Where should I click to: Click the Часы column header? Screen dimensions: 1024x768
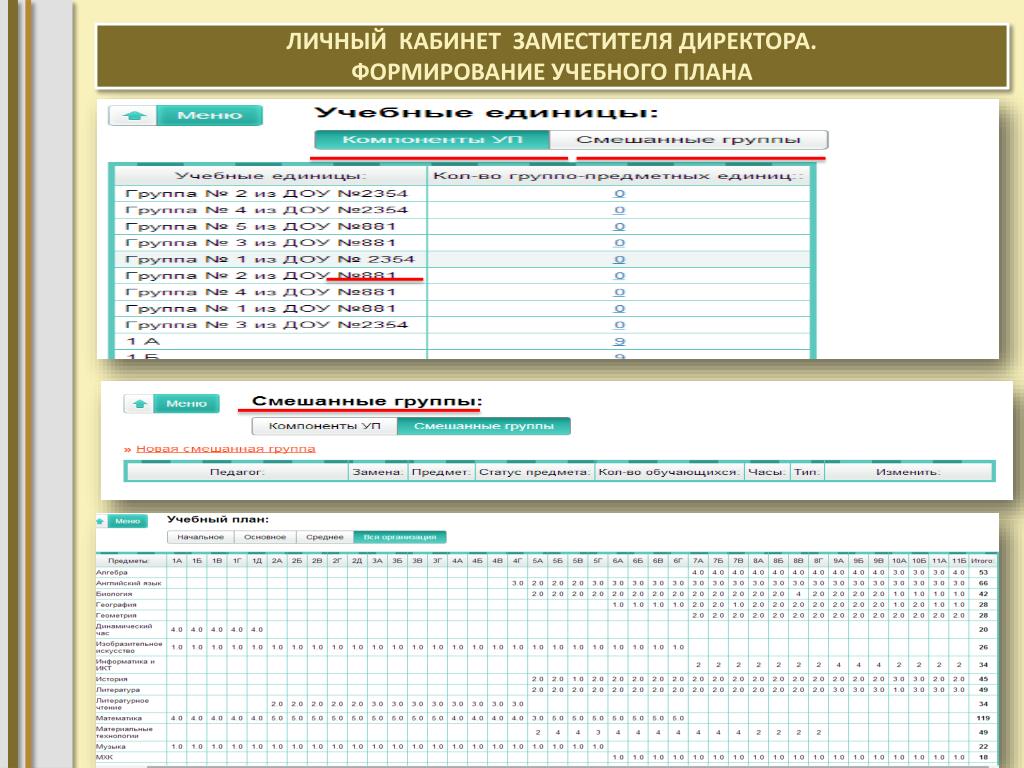pyautogui.click(x=767, y=472)
